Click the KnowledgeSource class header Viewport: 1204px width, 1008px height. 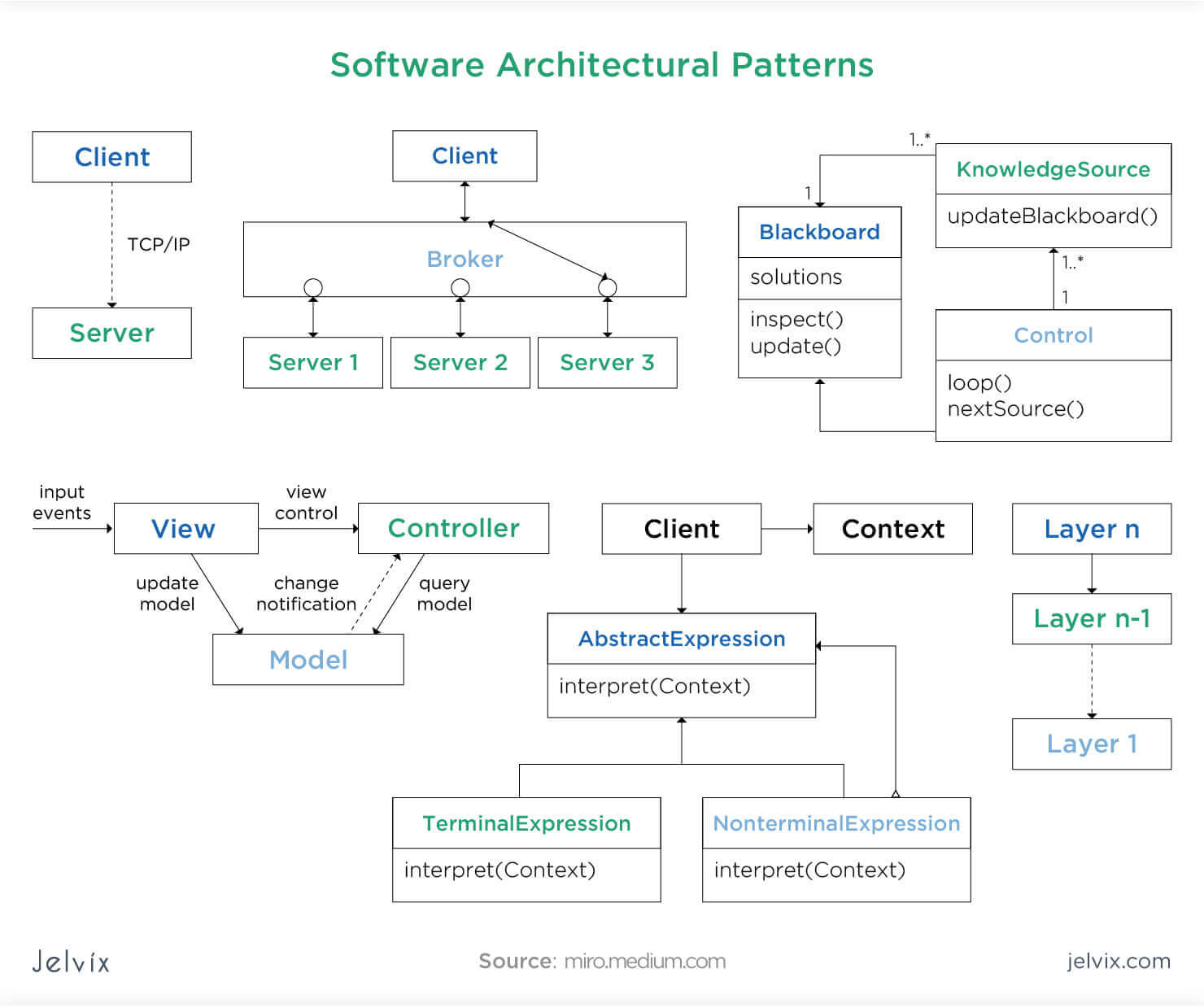coord(1053,169)
